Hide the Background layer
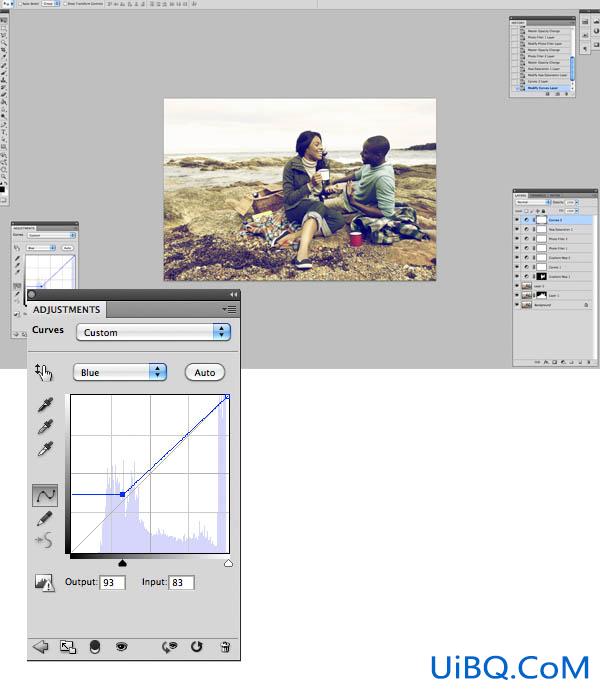This screenshot has height=692, width=600. [x=517, y=305]
